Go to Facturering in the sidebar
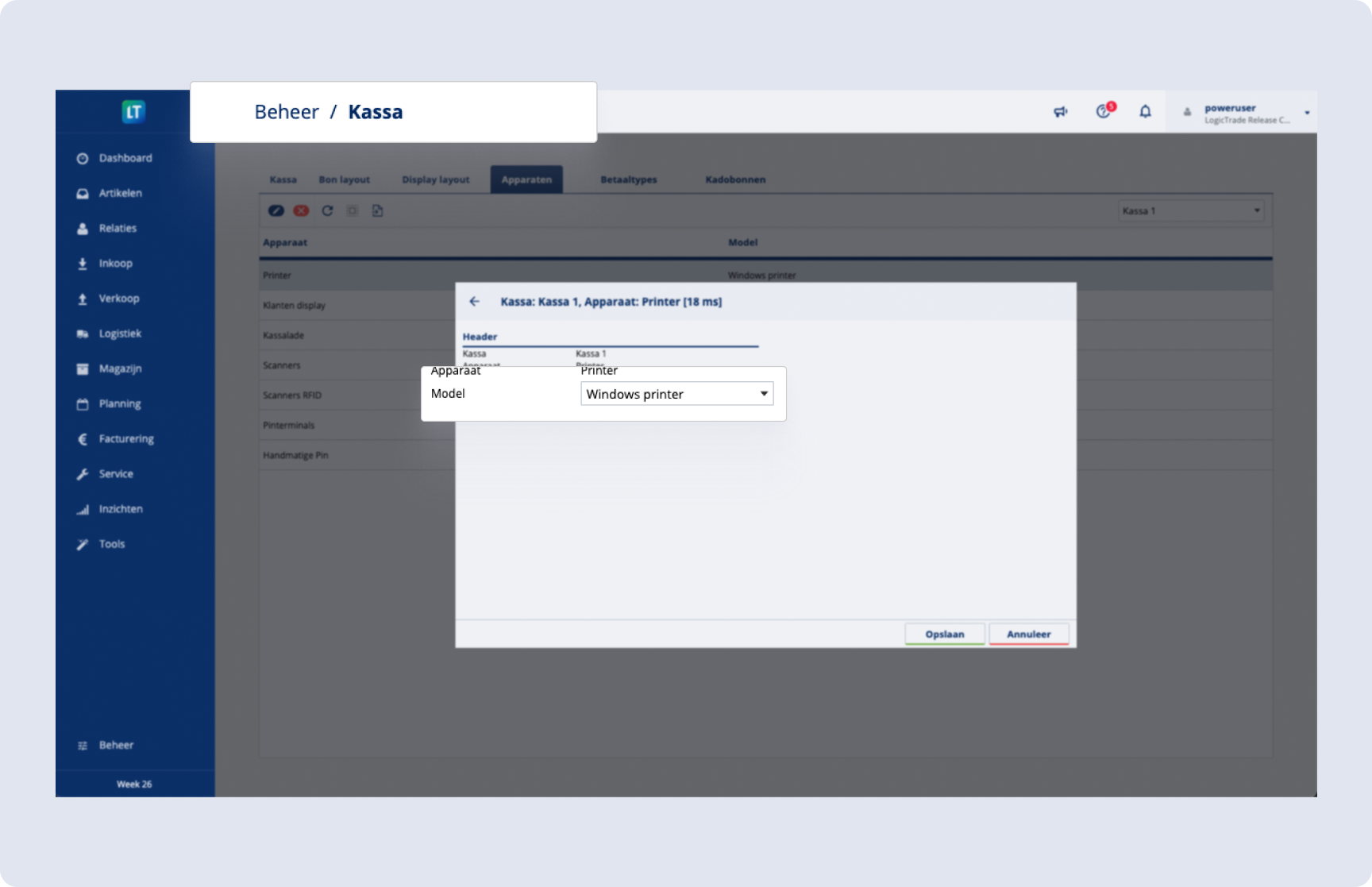Screen dimensions: 1372x887 [126, 438]
